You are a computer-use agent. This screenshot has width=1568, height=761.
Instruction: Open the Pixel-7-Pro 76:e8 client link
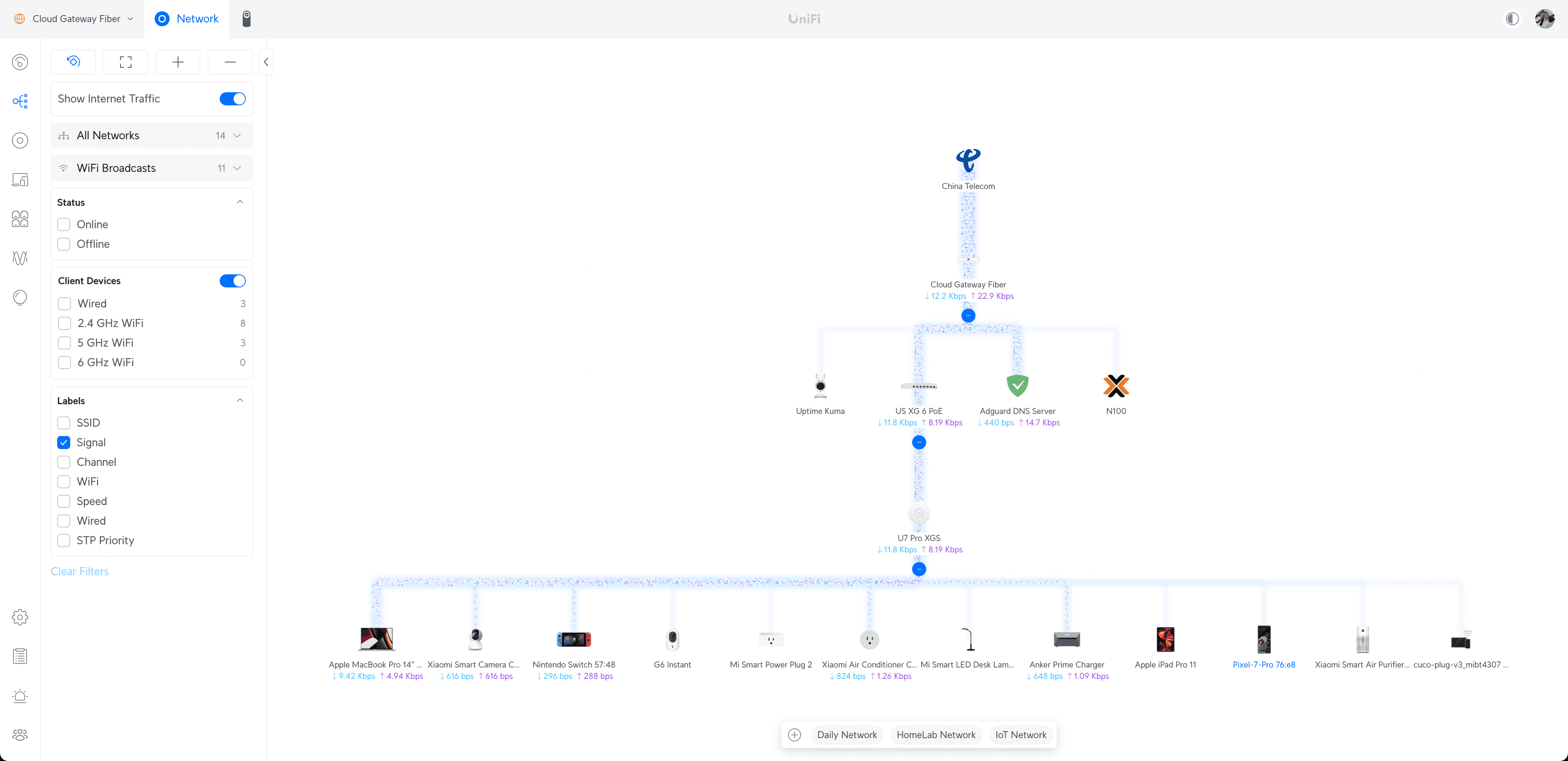(1264, 665)
